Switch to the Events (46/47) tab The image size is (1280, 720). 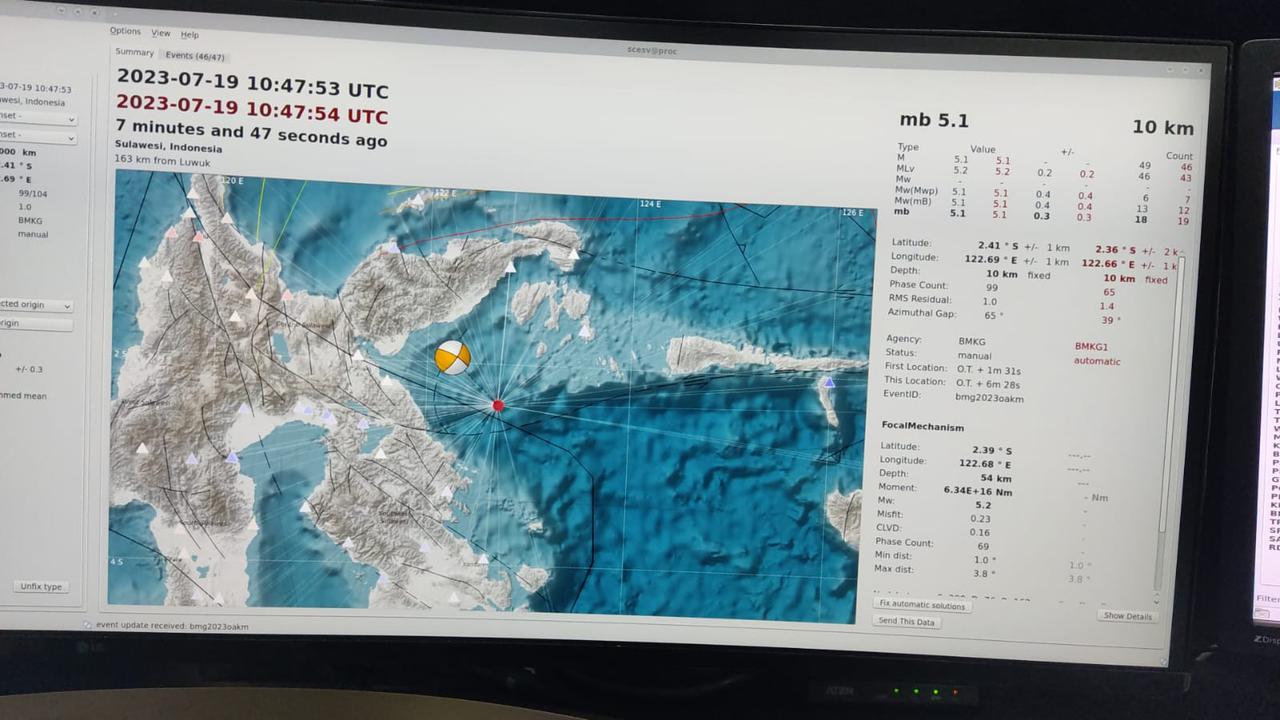pyautogui.click(x=194, y=54)
